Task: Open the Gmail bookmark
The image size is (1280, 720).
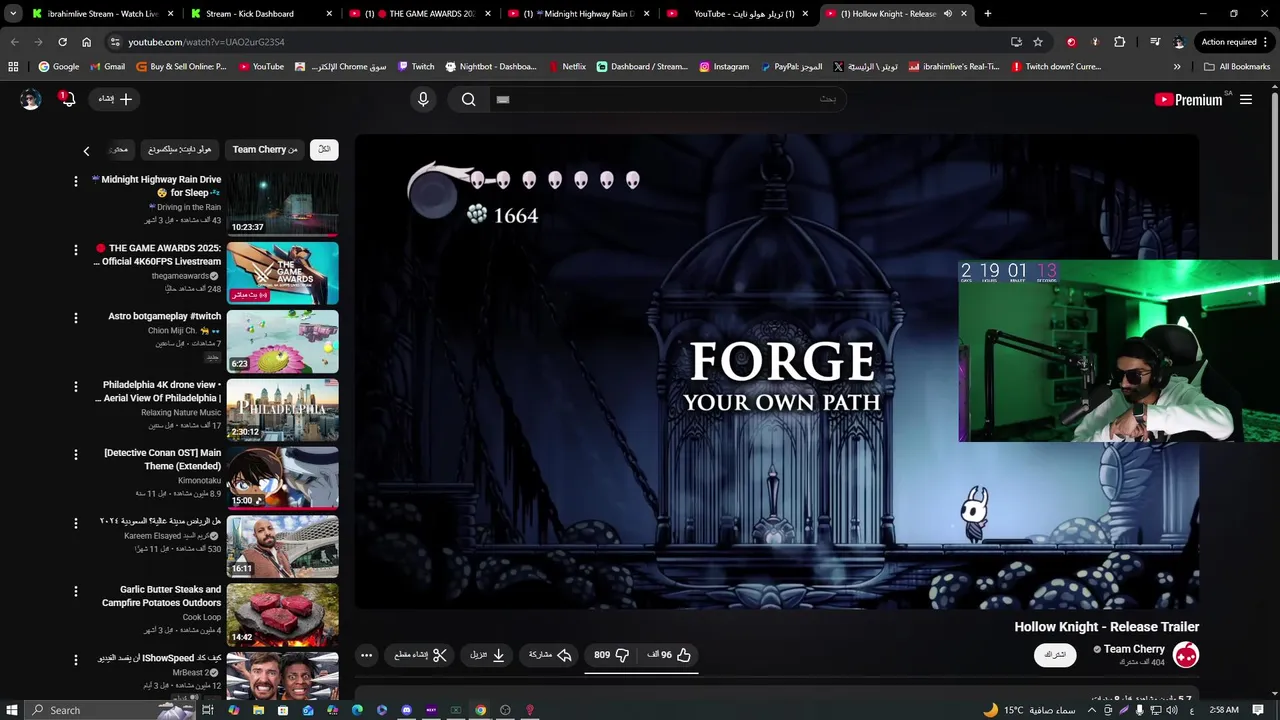Action: (108, 67)
